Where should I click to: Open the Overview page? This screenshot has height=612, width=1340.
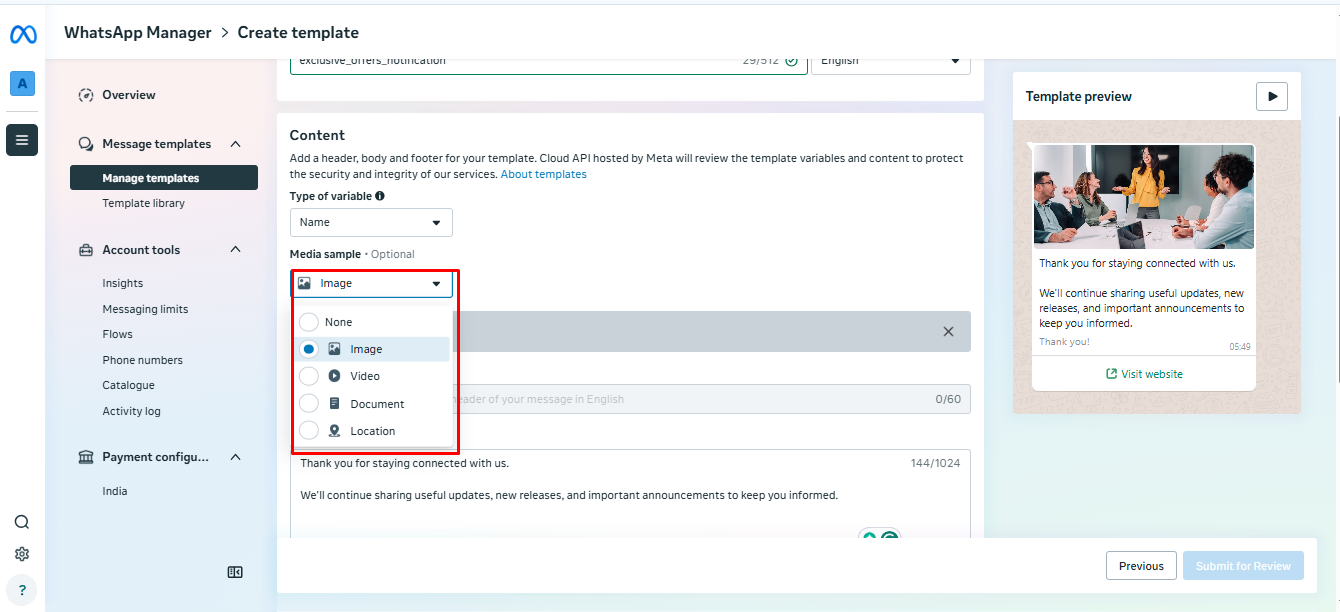tap(129, 95)
